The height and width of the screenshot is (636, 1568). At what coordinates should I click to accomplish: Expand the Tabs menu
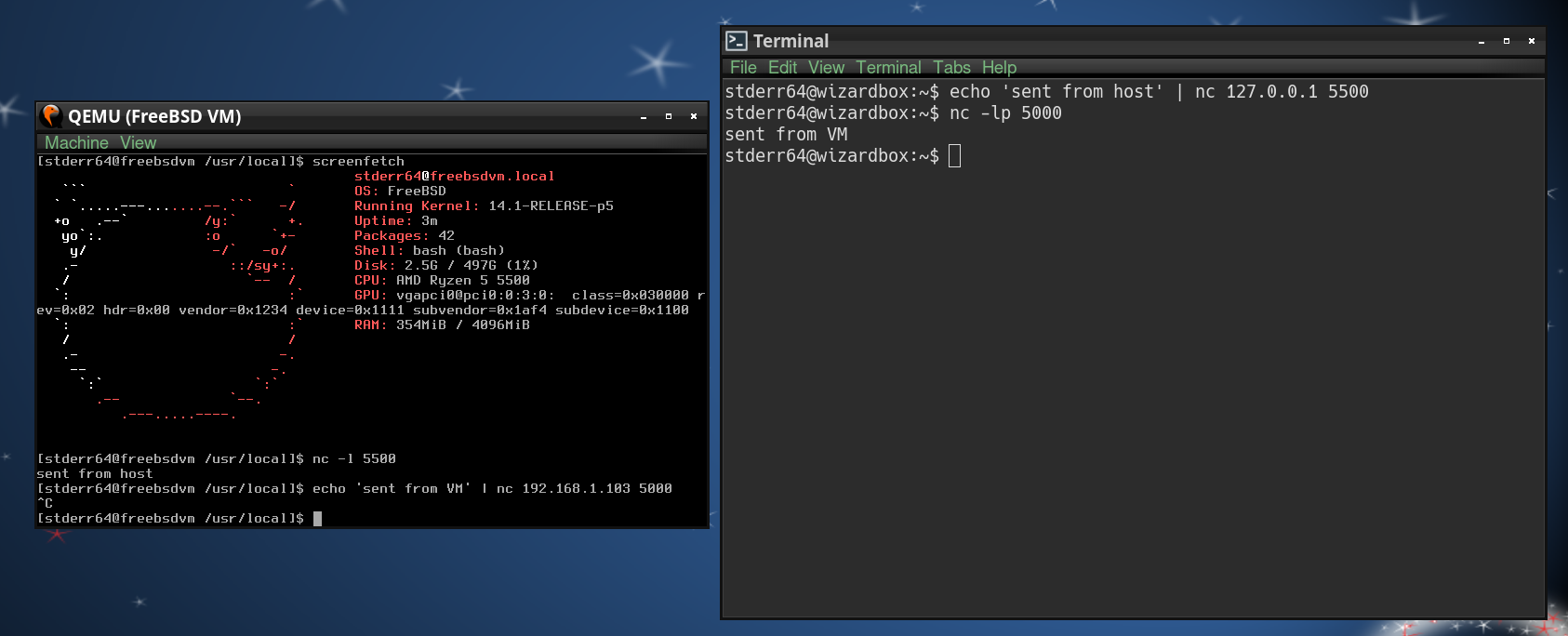point(951,67)
